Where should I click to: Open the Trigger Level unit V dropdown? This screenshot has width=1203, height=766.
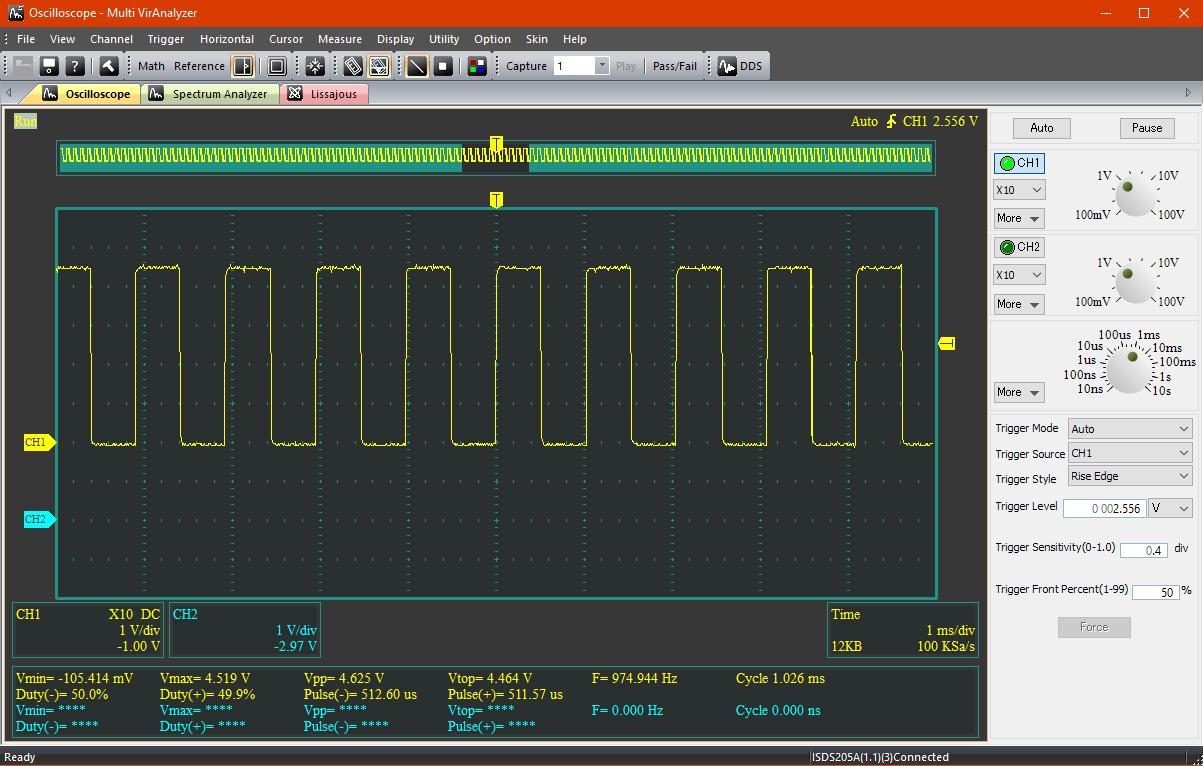[1171, 508]
